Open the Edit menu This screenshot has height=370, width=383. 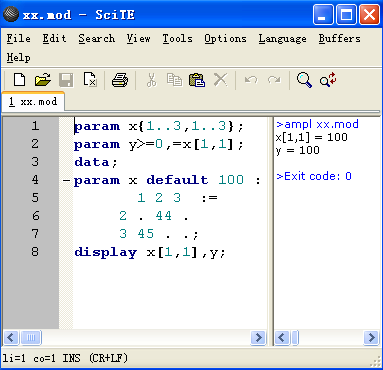pyautogui.click(x=54, y=38)
